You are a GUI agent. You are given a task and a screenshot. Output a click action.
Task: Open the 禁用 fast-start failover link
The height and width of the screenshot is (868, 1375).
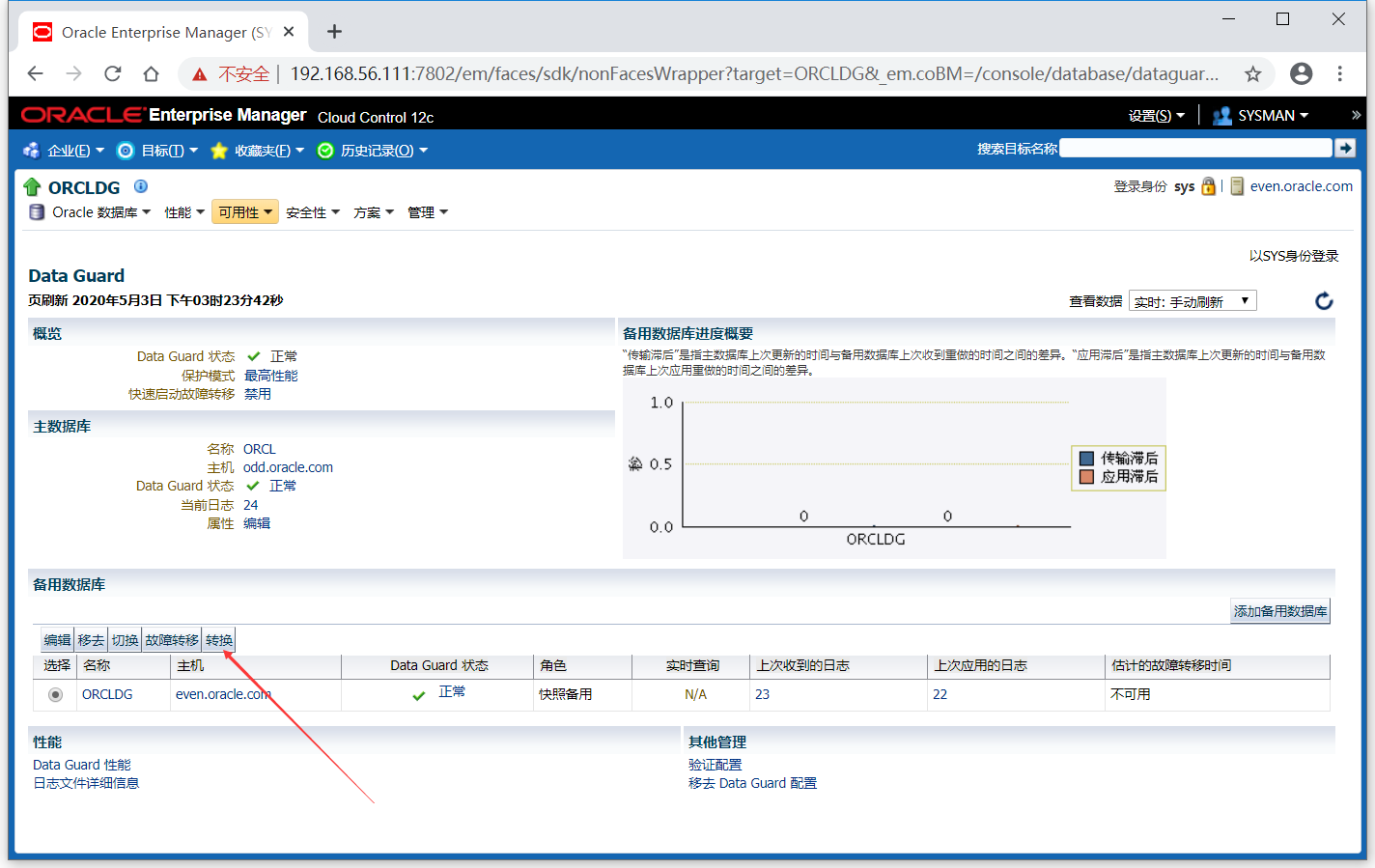258,394
